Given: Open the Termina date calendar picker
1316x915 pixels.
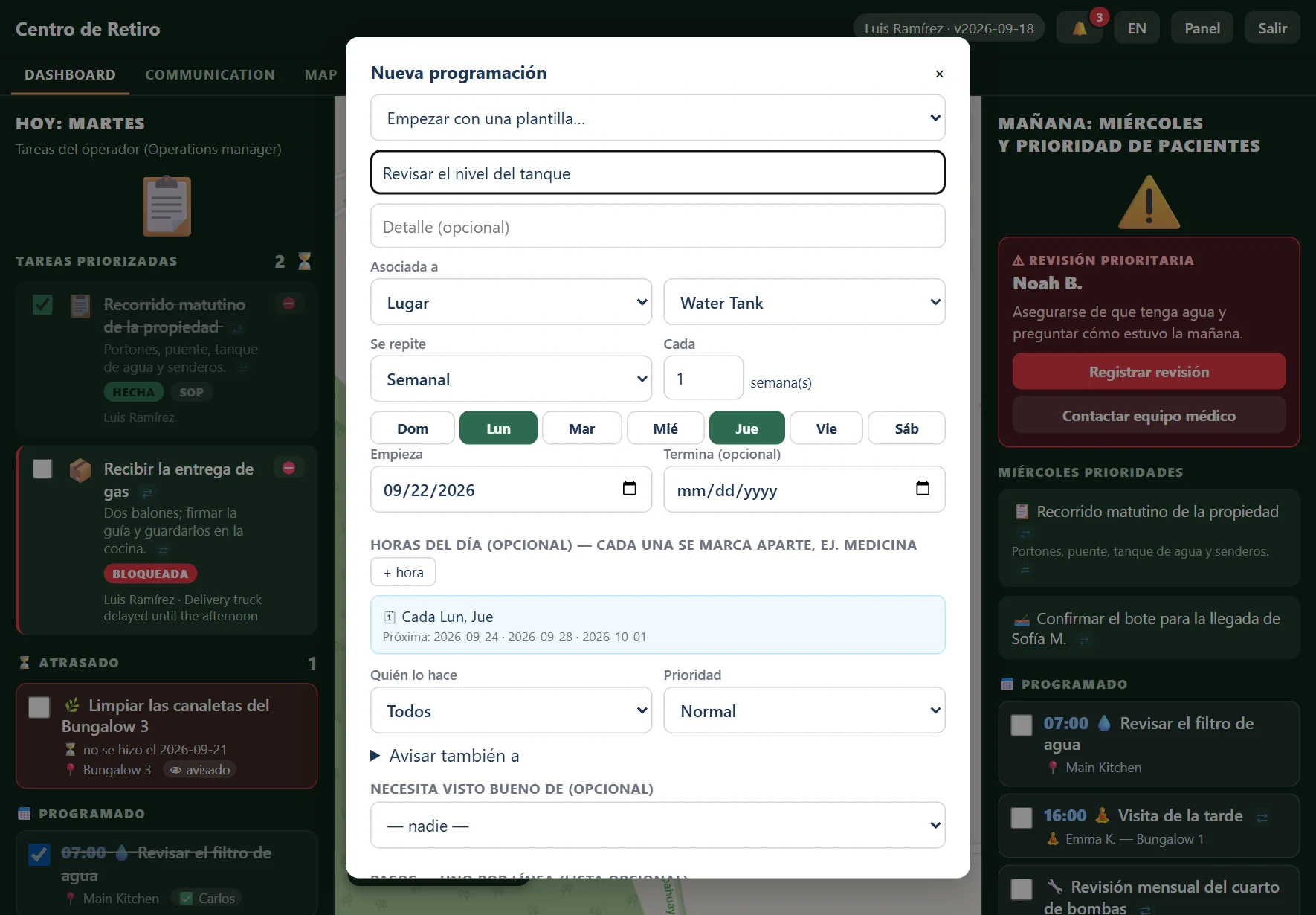Looking at the screenshot, I should pyautogui.click(x=923, y=488).
